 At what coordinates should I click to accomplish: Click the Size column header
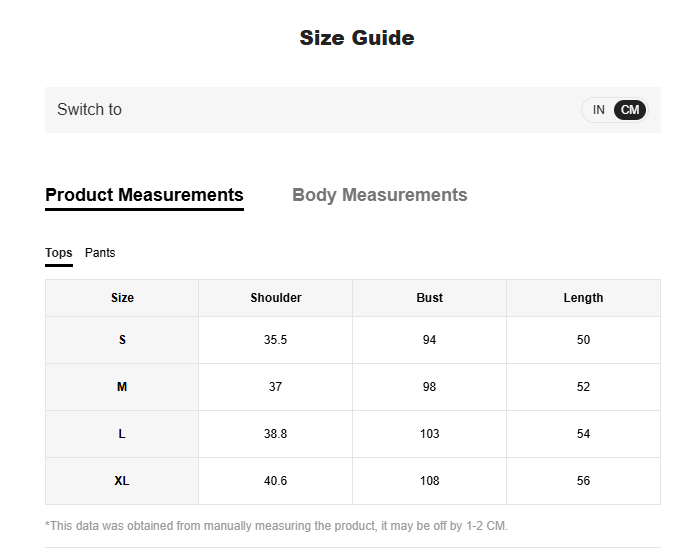(122, 298)
